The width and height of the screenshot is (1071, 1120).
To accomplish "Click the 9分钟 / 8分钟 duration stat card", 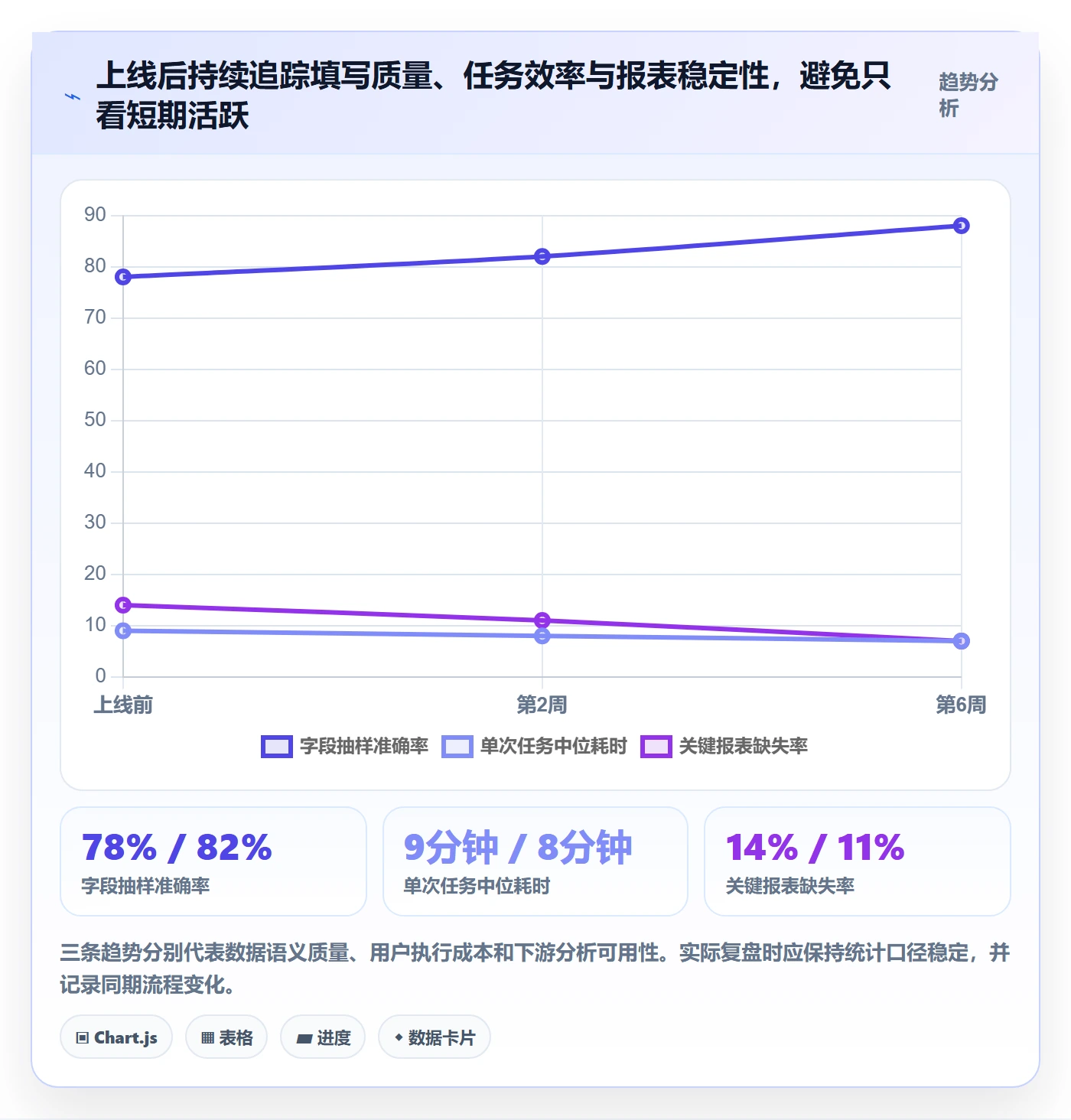I will pyautogui.click(x=535, y=861).
